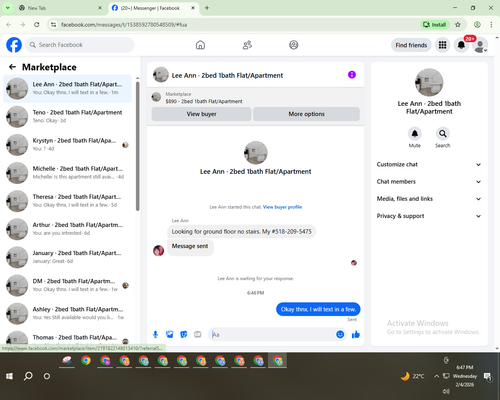The width and height of the screenshot is (500, 400).
Task: Click the 'Looking for ground floor' message
Action: [241, 232]
